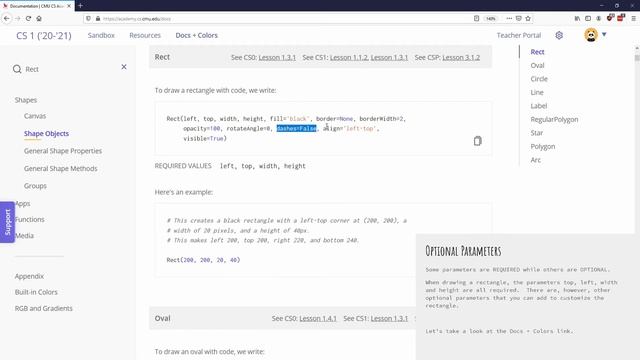
Task: Open the Appendix sidebar entry
Action: [29, 276]
